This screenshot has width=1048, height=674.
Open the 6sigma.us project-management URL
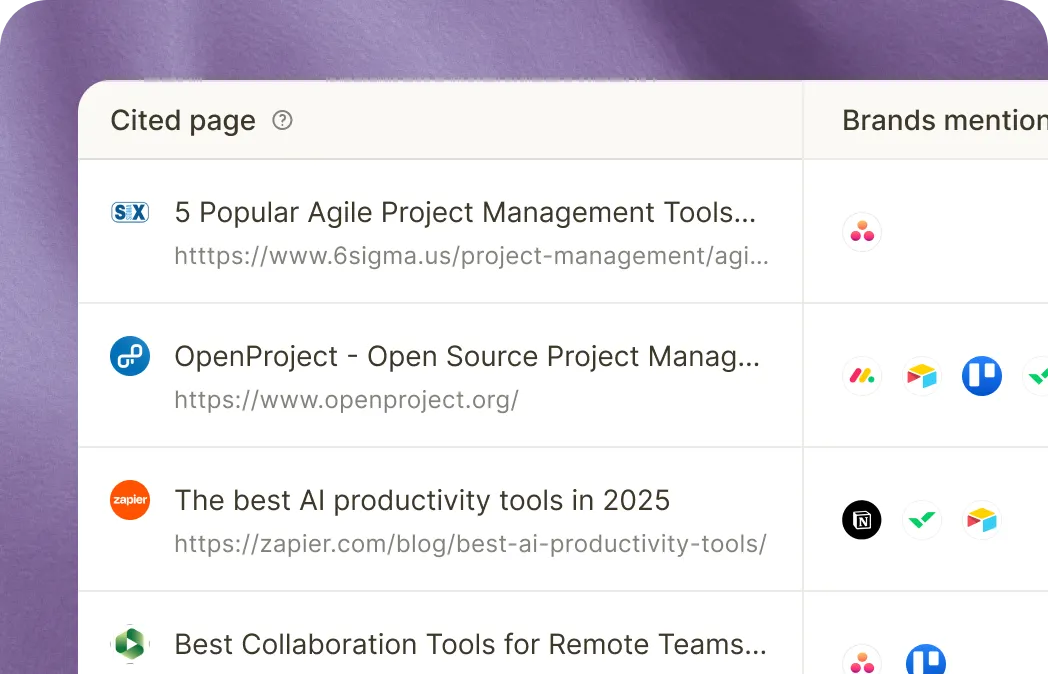[471, 256]
